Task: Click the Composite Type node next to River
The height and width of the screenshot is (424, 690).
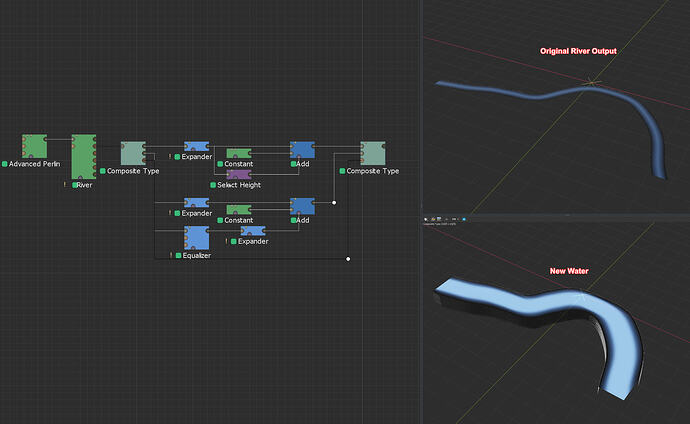Action: 133,152
